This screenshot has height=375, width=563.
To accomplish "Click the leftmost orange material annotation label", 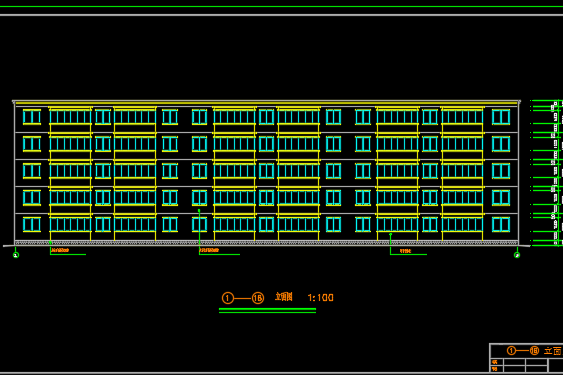I will (60, 250).
